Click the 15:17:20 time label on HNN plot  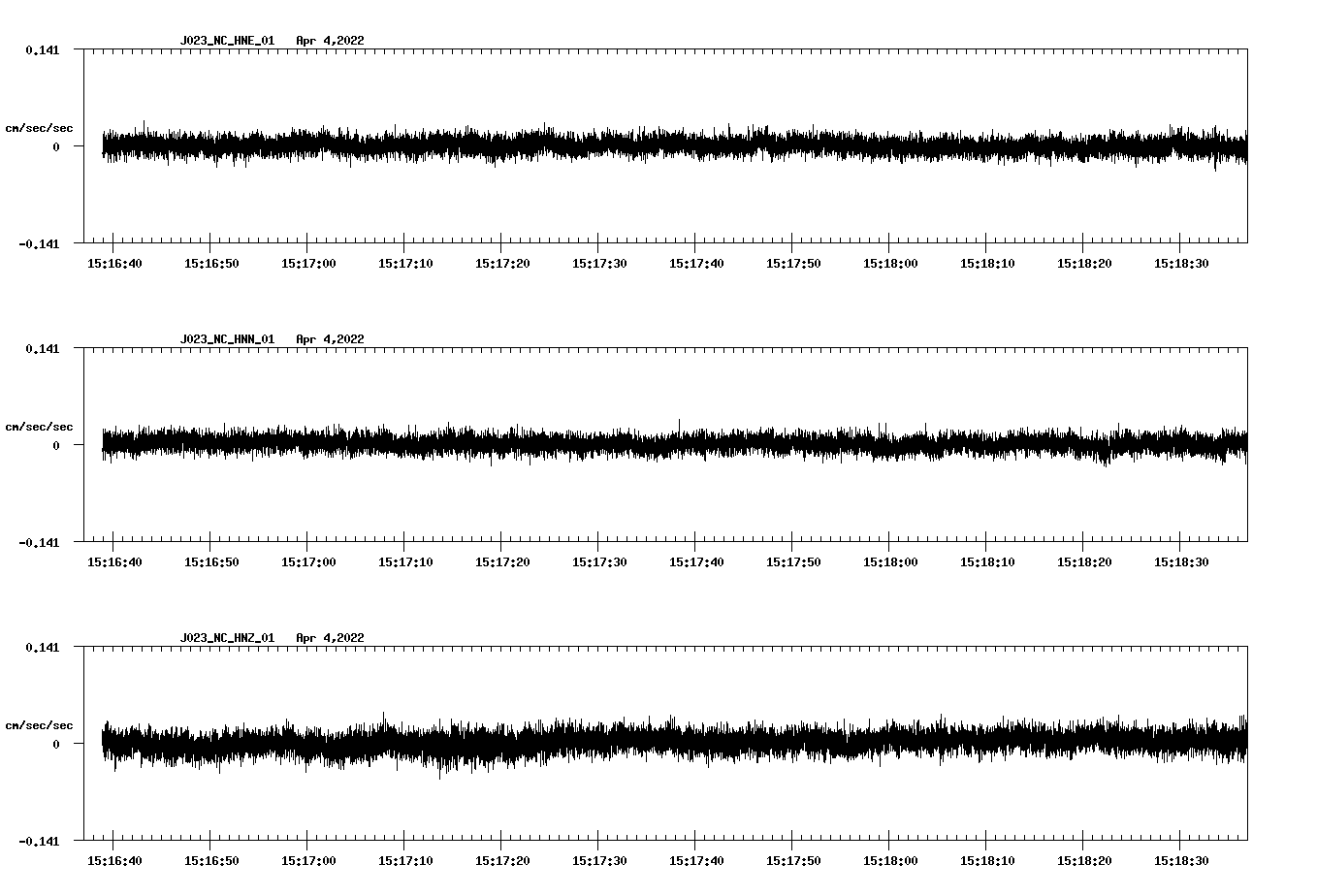502,562
